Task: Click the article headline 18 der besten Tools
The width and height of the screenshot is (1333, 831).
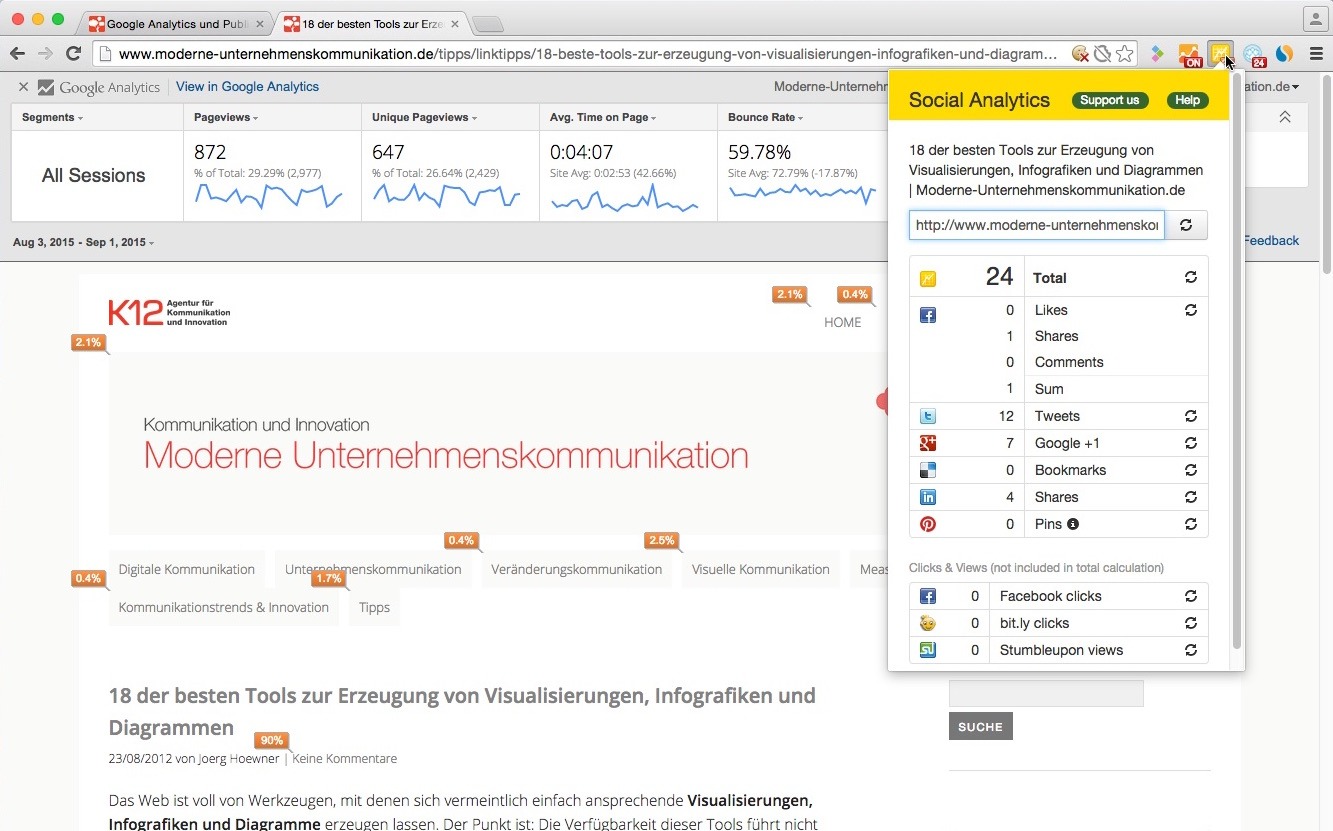Action: coord(462,711)
